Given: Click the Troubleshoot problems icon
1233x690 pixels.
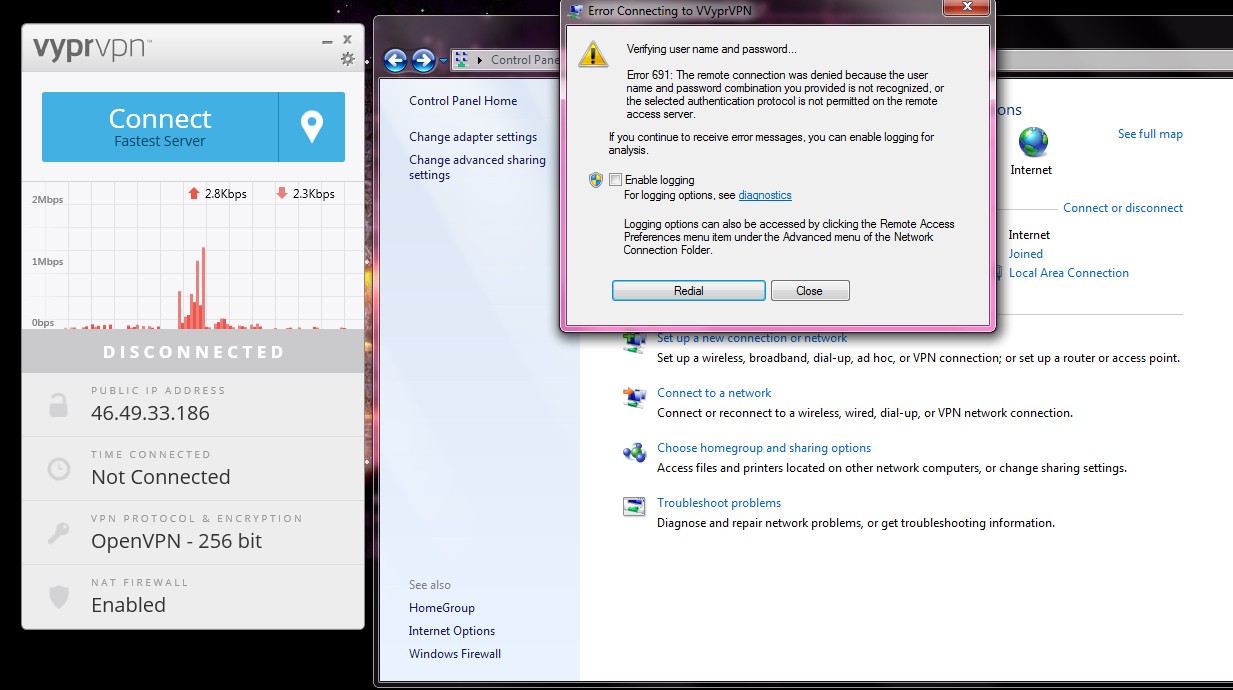Looking at the screenshot, I should coord(634,507).
